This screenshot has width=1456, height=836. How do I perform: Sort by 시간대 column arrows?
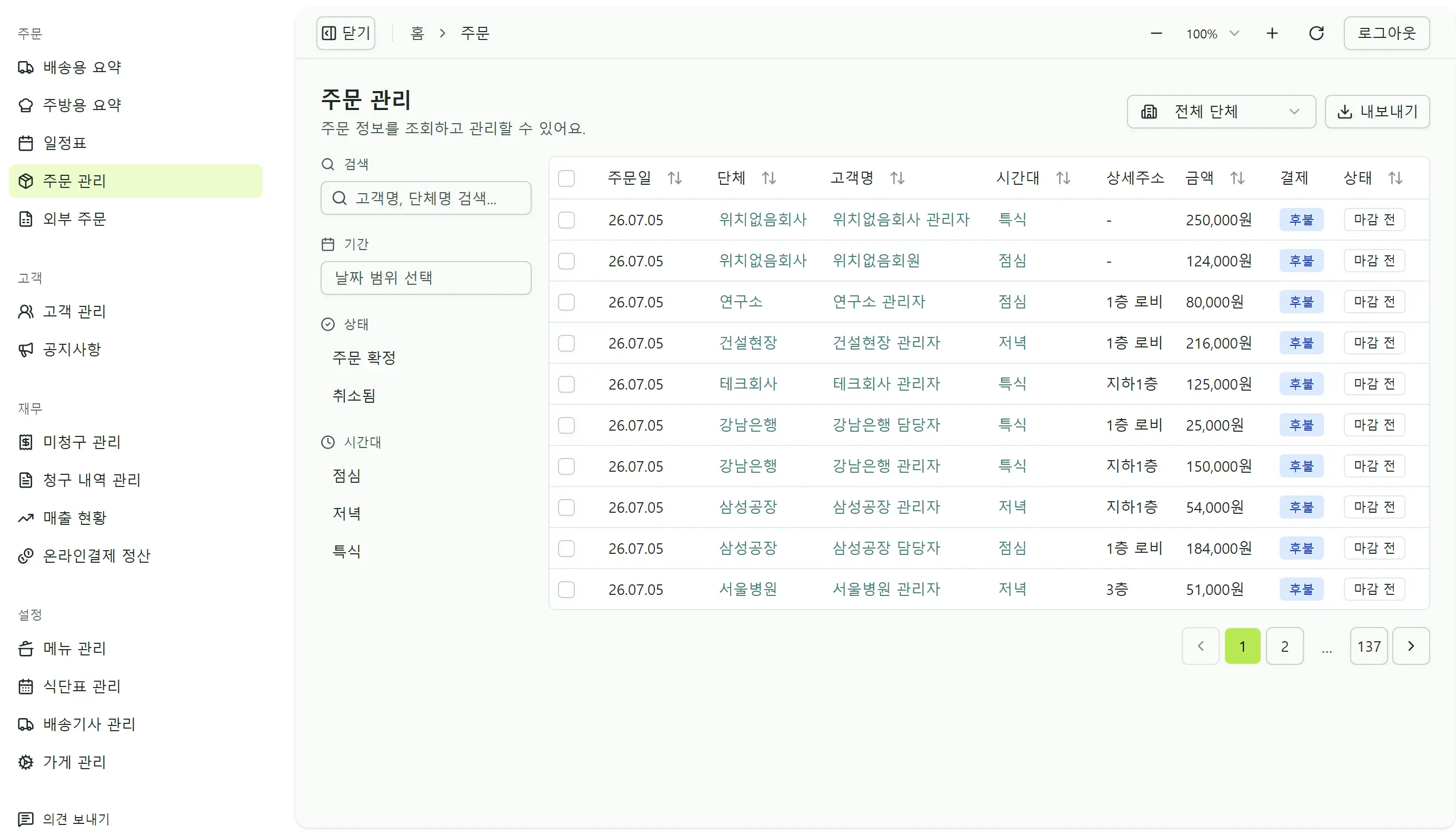click(1063, 178)
